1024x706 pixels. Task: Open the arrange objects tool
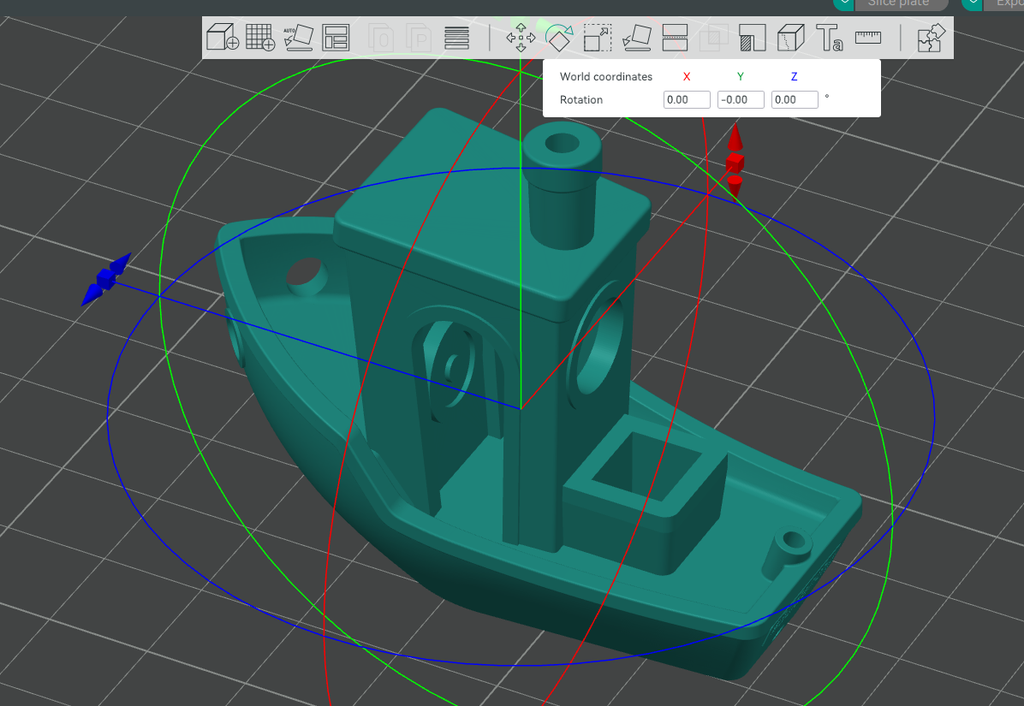(336, 38)
